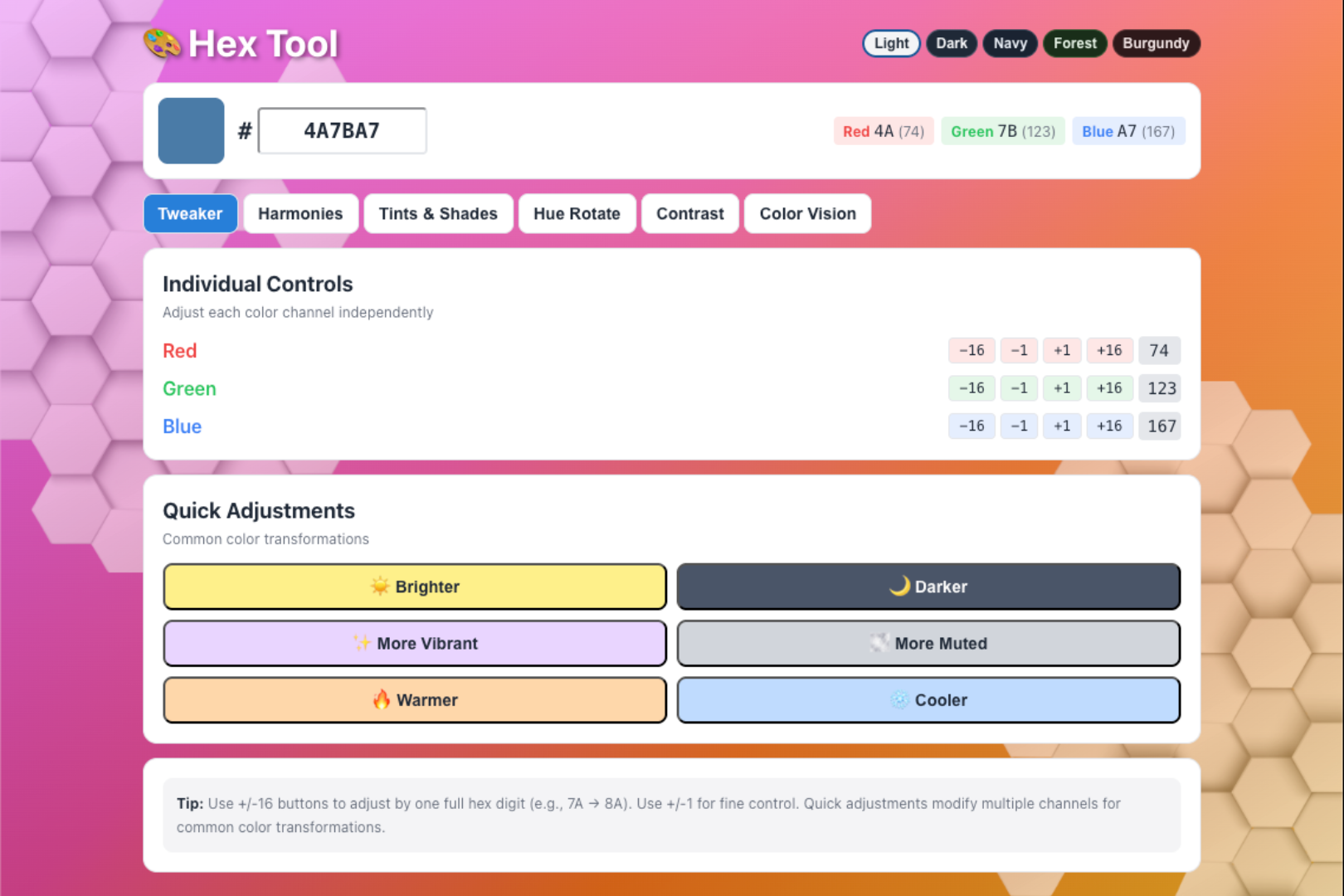Click the snowflake icon on the Cooler button

[x=900, y=699]
